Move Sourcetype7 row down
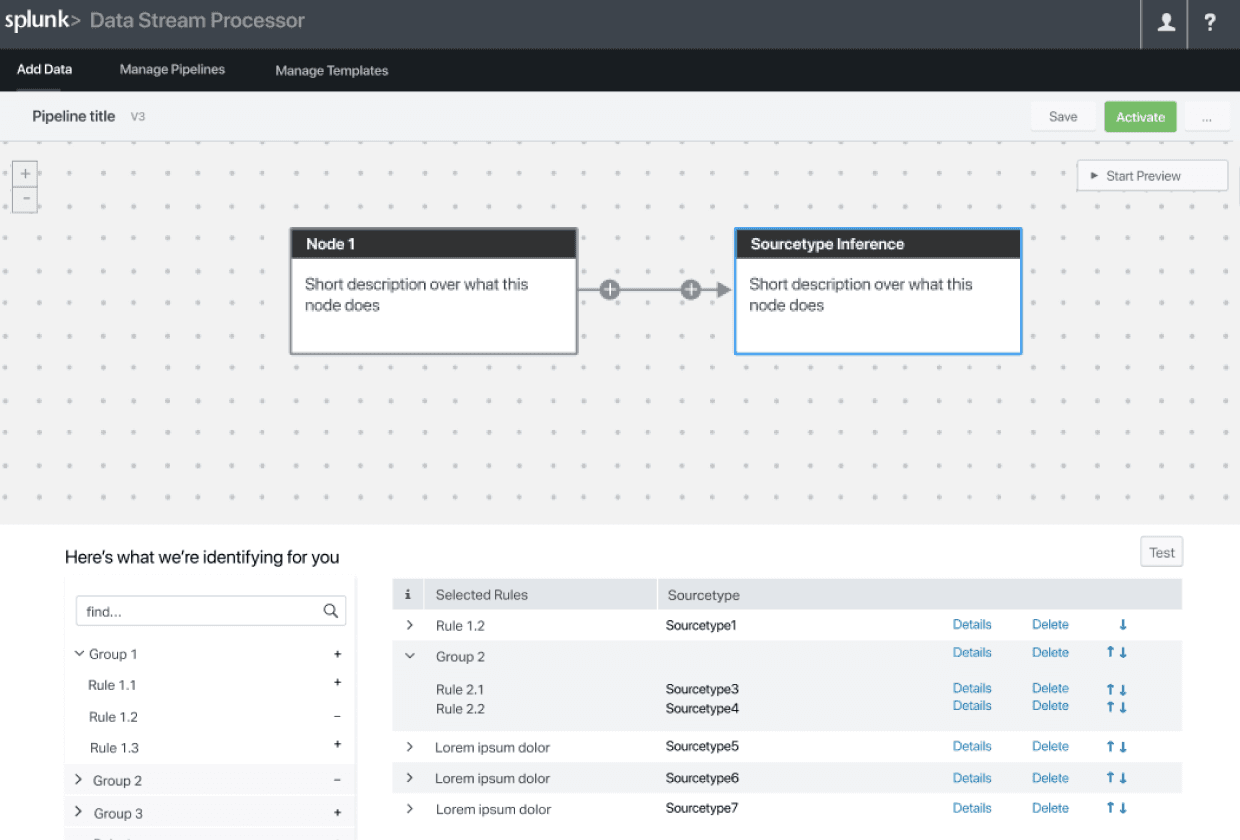1240x840 pixels. [x=1123, y=808]
